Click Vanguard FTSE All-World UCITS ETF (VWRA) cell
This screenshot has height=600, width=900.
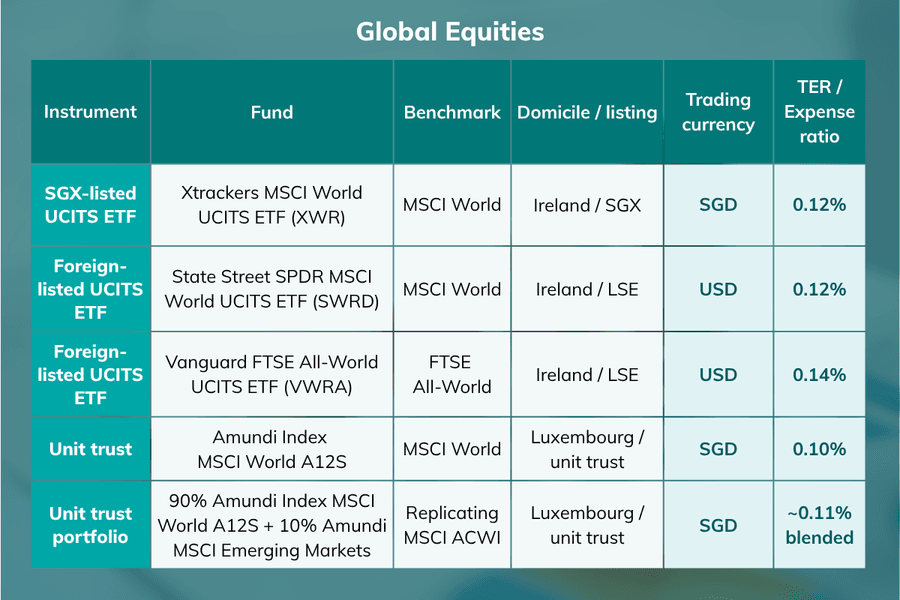click(272, 374)
